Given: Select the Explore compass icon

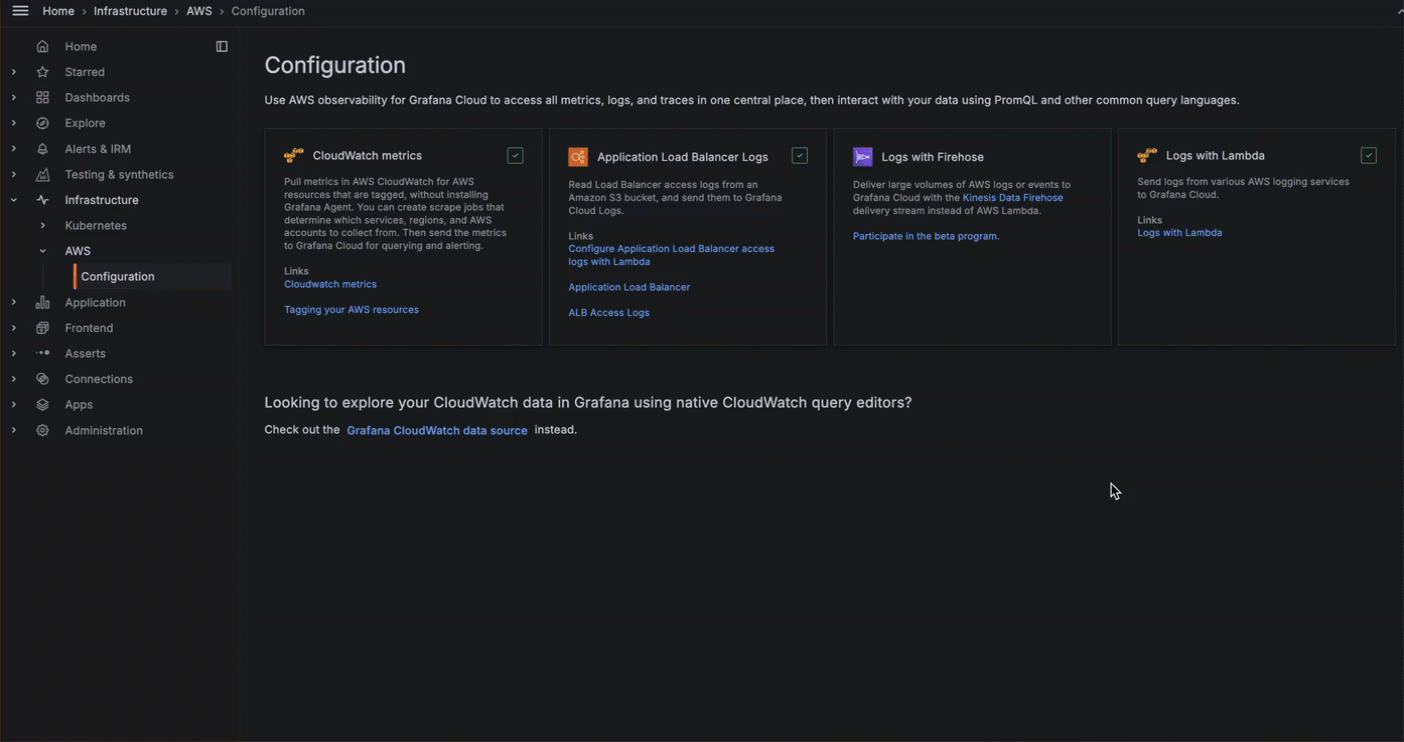Looking at the screenshot, I should pyautogui.click(x=42, y=122).
